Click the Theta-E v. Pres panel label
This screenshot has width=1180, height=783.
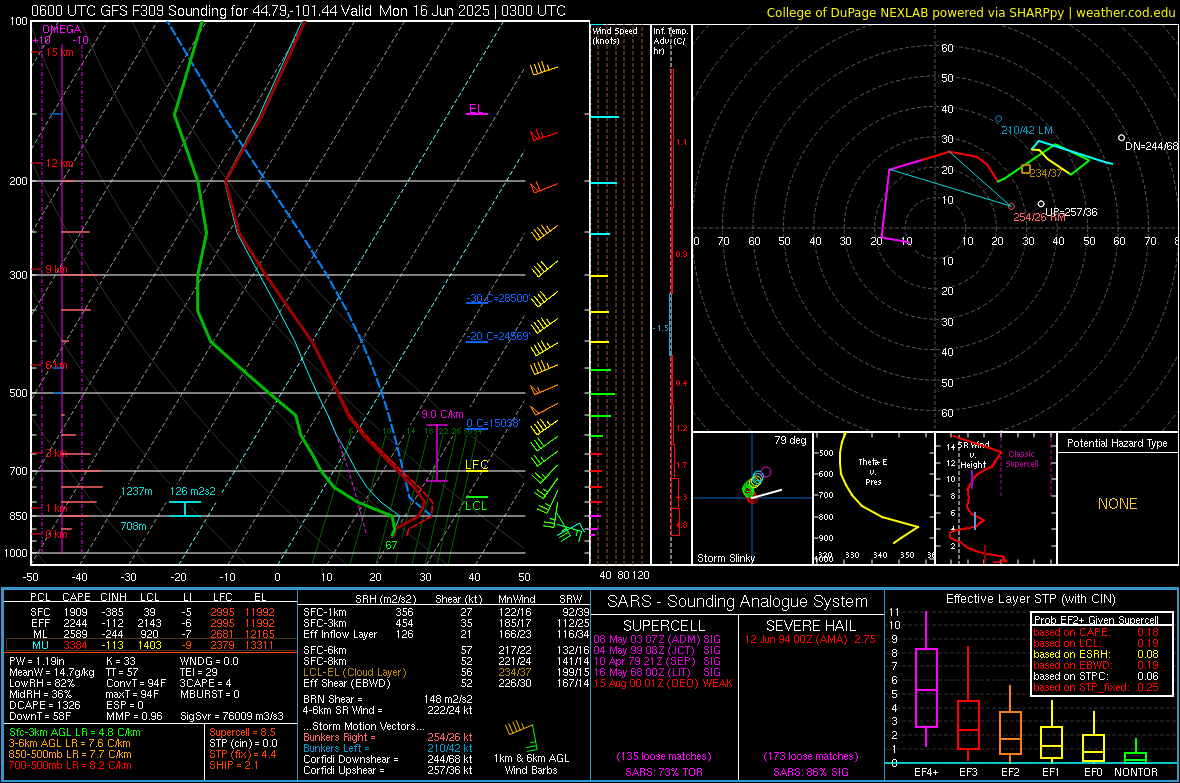(x=873, y=471)
